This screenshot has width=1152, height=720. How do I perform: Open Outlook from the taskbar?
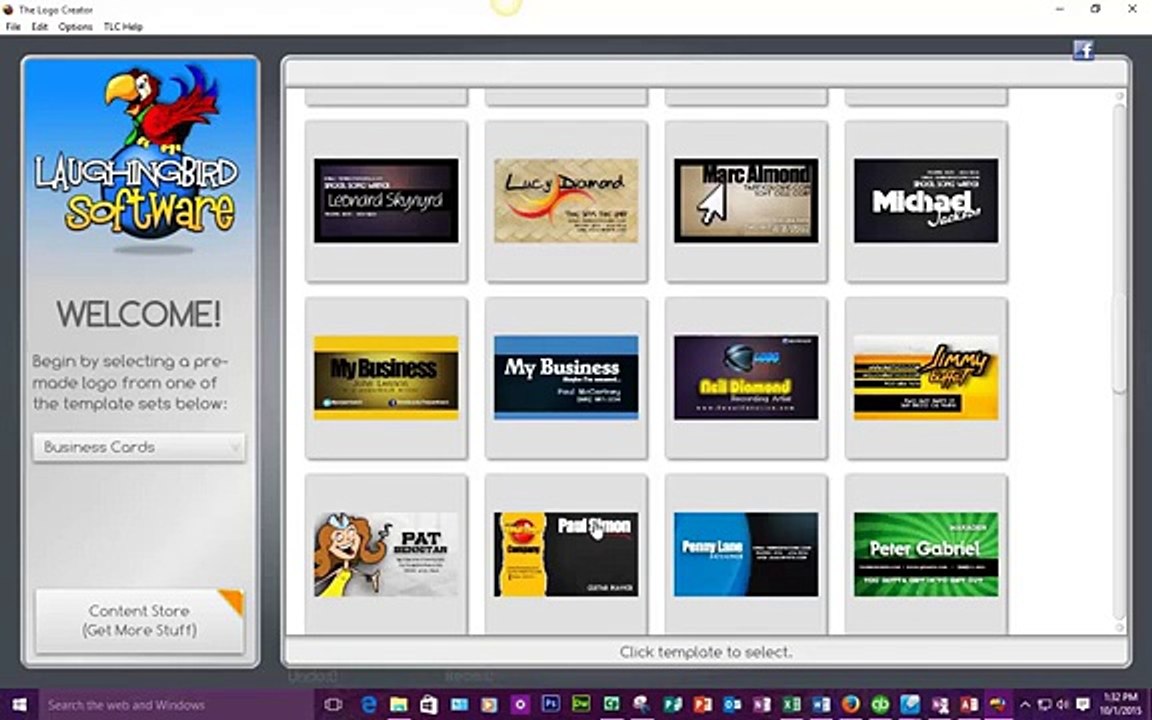pyautogui.click(x=732, y=705)
